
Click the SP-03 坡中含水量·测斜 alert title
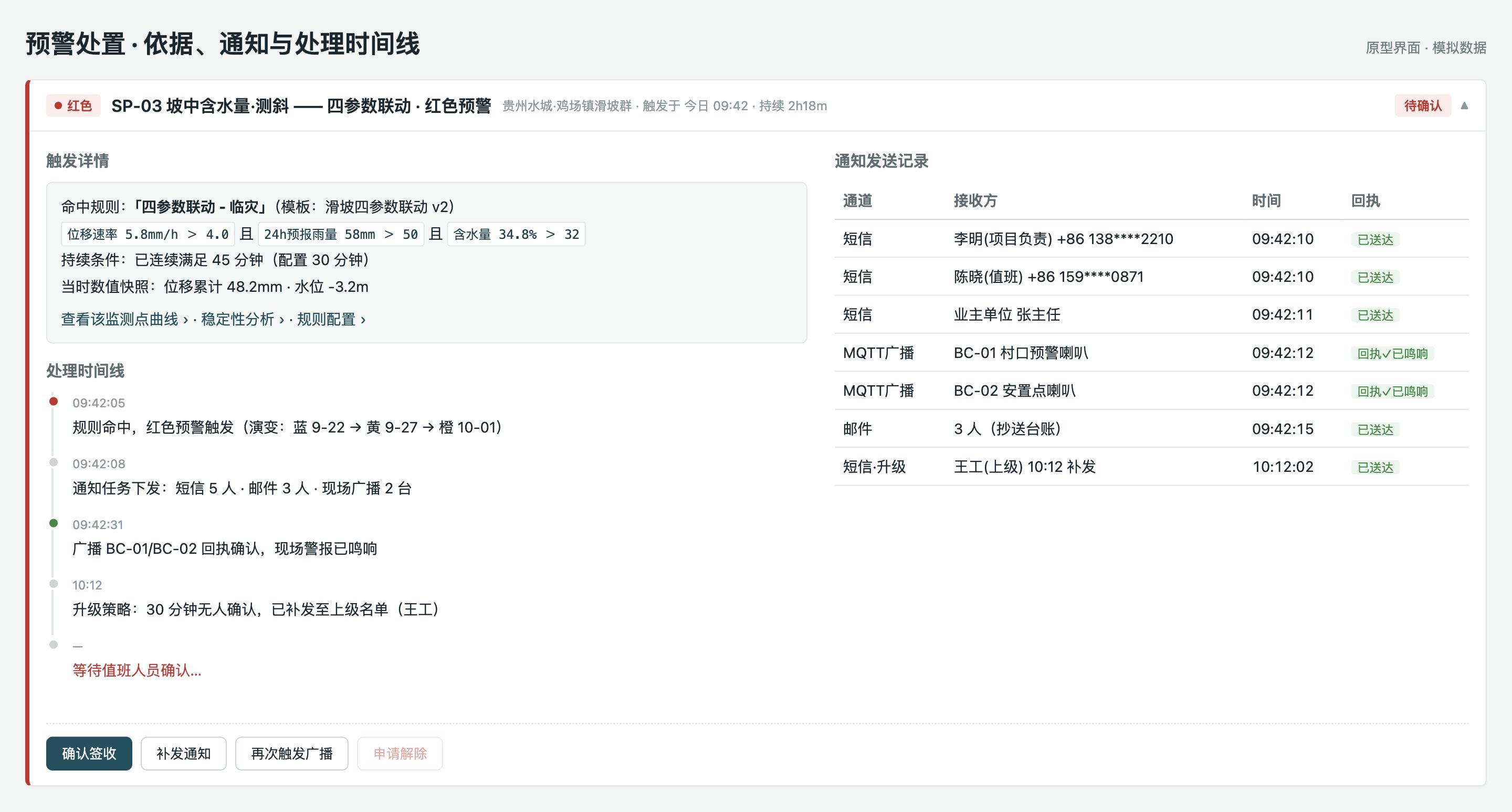click(x=301, y=106)
